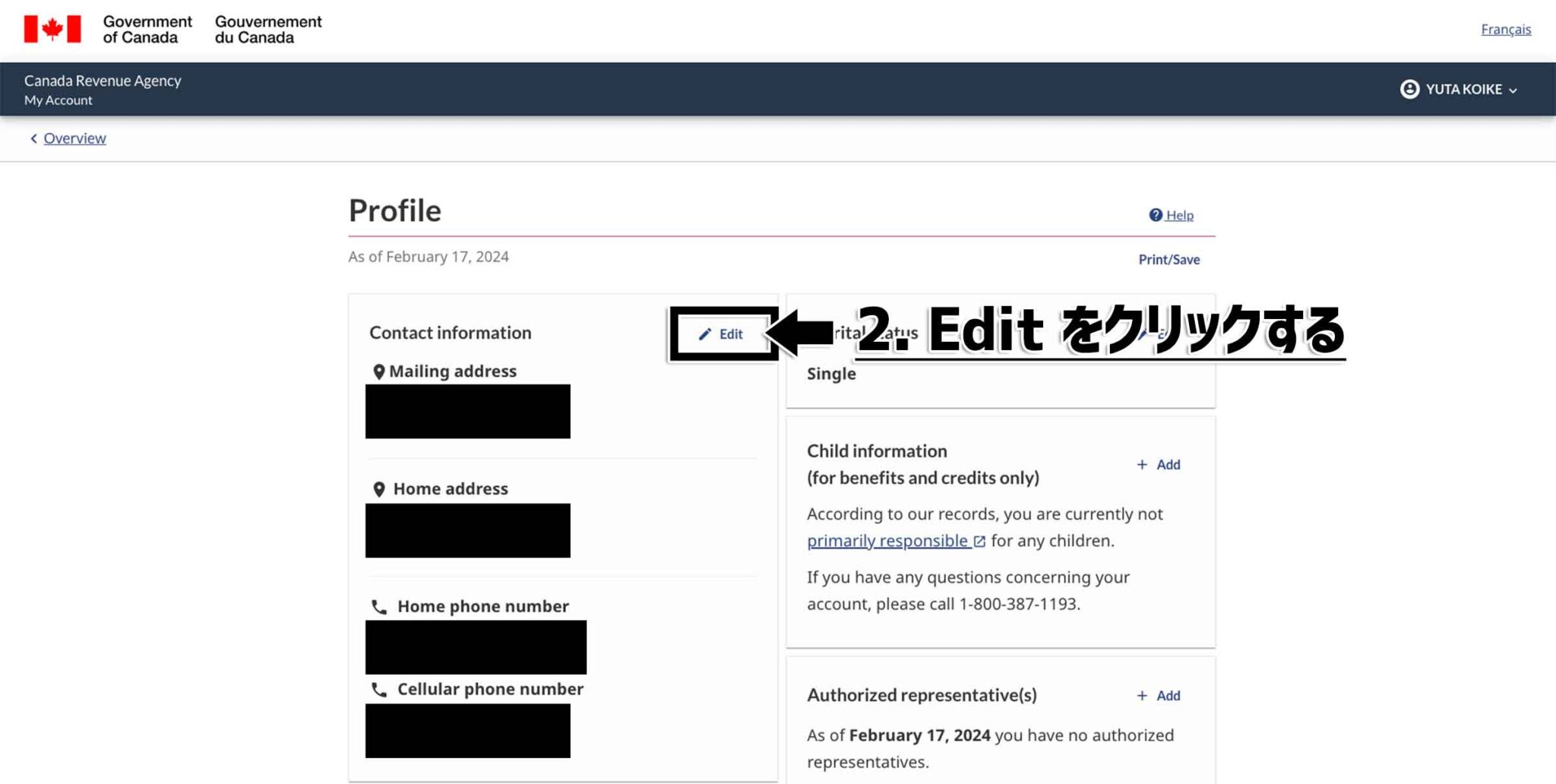Open the primarily responsible link

click(x=889, y=541)
